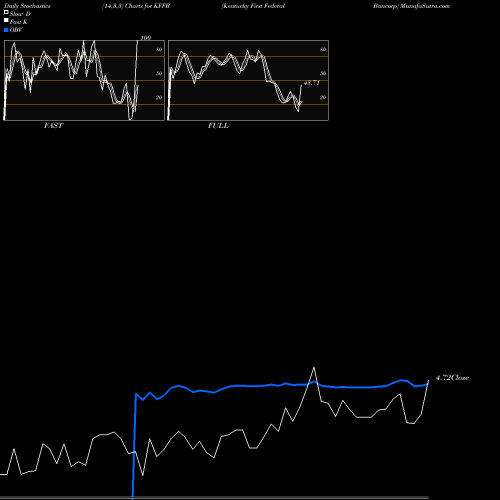Click the 20 axis label in FULL chart

(x=323, y=97)
